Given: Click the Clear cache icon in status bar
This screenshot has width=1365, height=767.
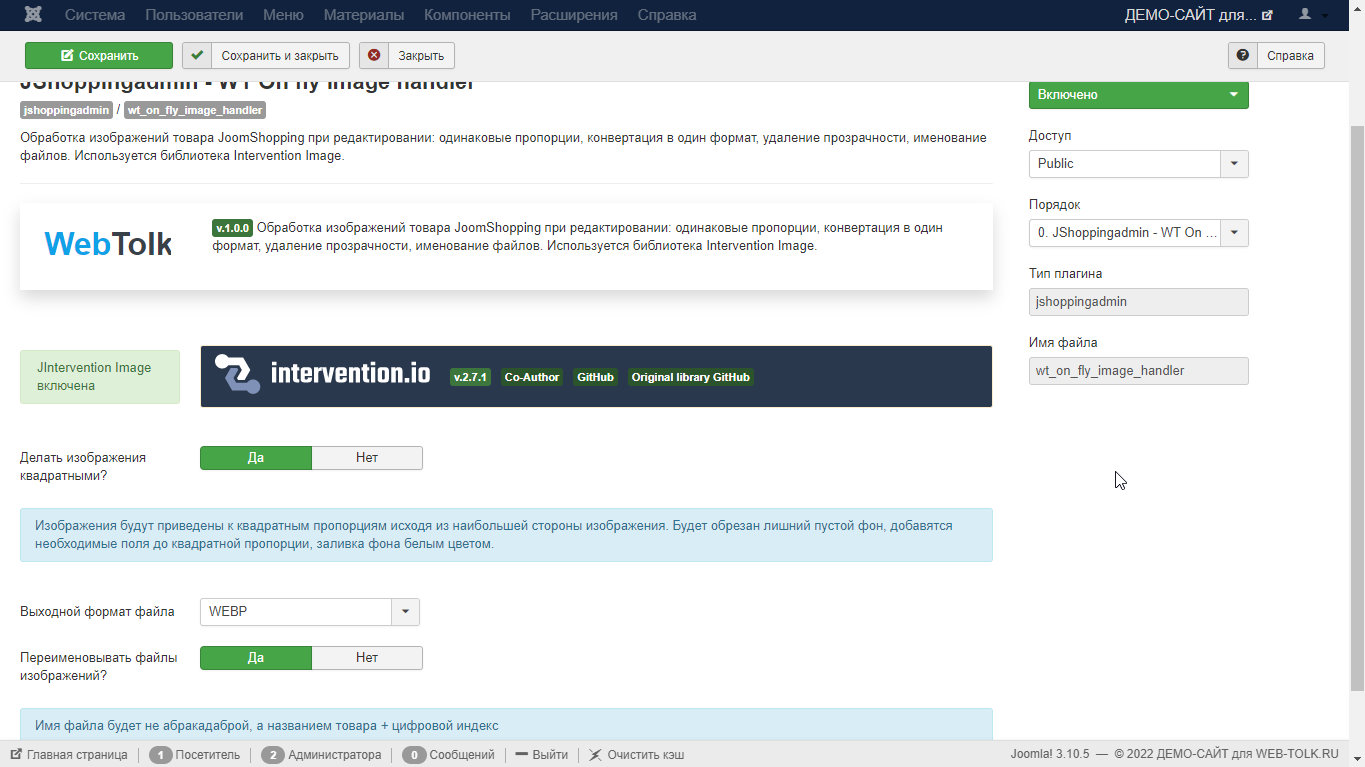Looking at the screenshot, I should pos(595,755).
